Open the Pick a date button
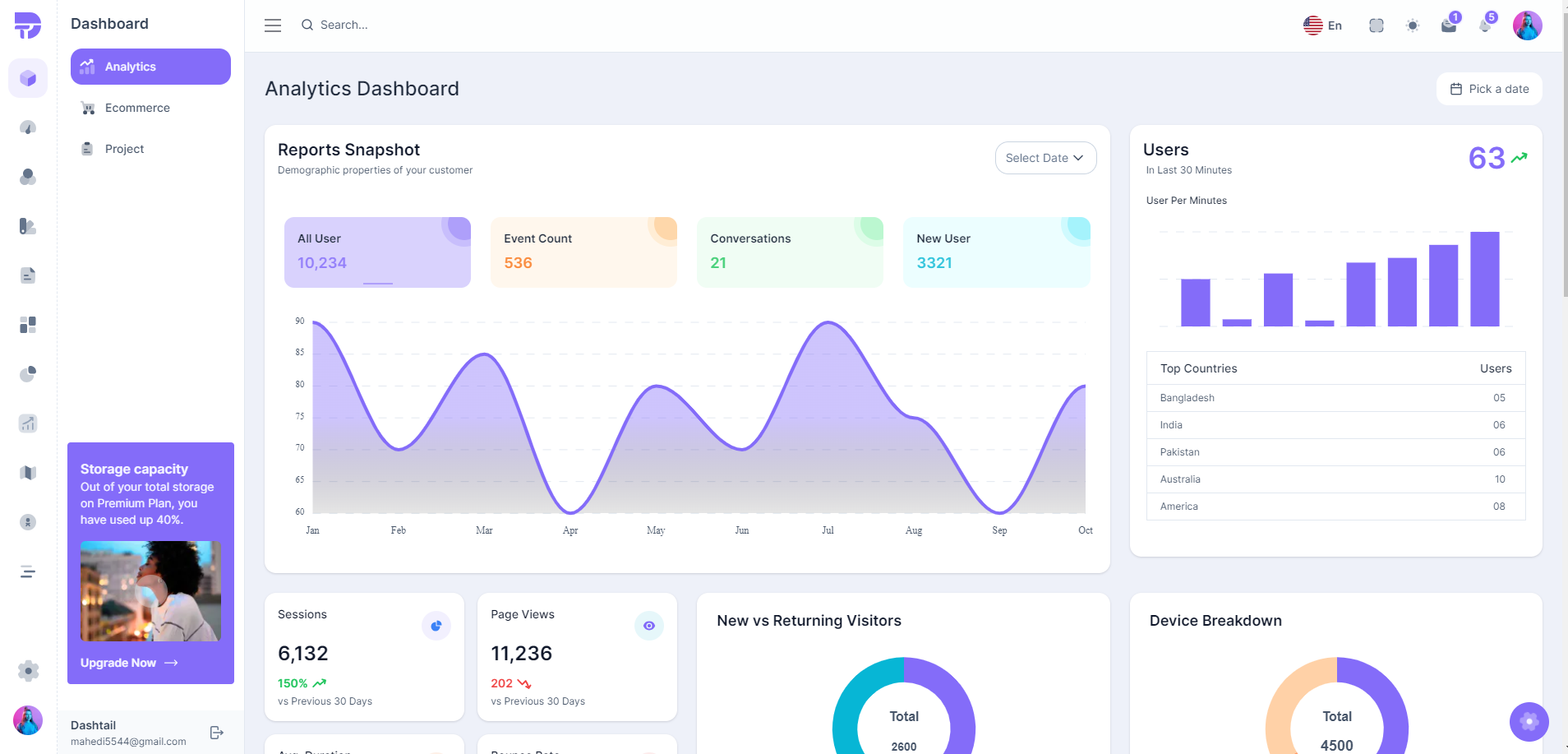The height and width of the screenshot is (754, 1568). click(1488, 88)
